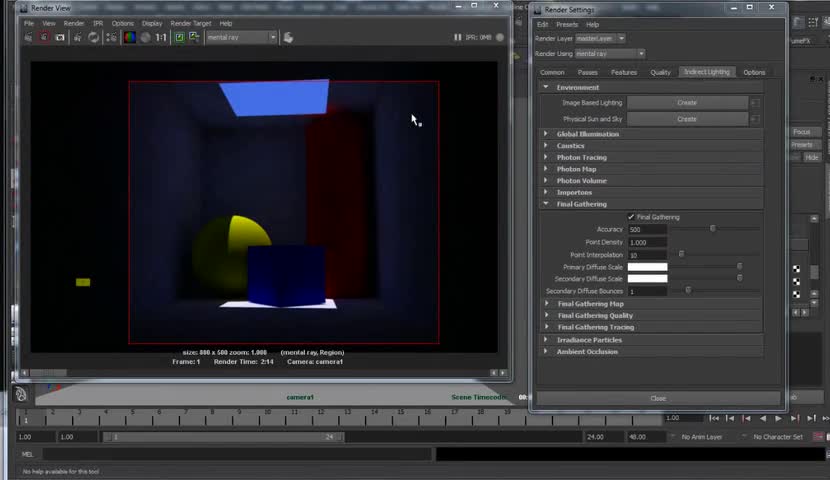Open the Render Layer masterLayer dropdown
This screenshot has height=480, width=830.
600,39
